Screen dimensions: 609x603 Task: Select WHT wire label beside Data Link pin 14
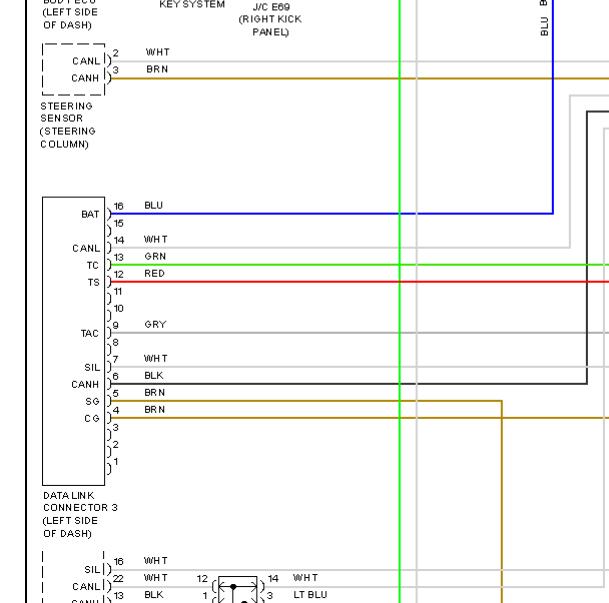coord(156,239)
